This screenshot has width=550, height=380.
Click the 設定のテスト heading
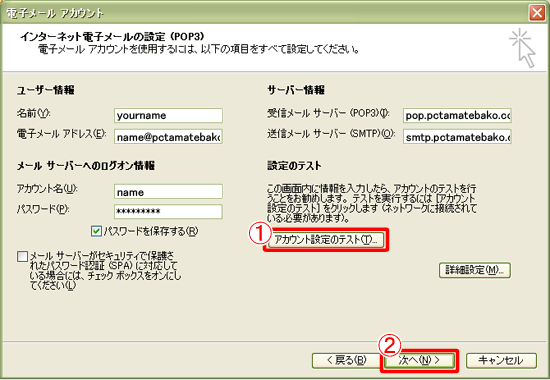click(x=294, y=166)
